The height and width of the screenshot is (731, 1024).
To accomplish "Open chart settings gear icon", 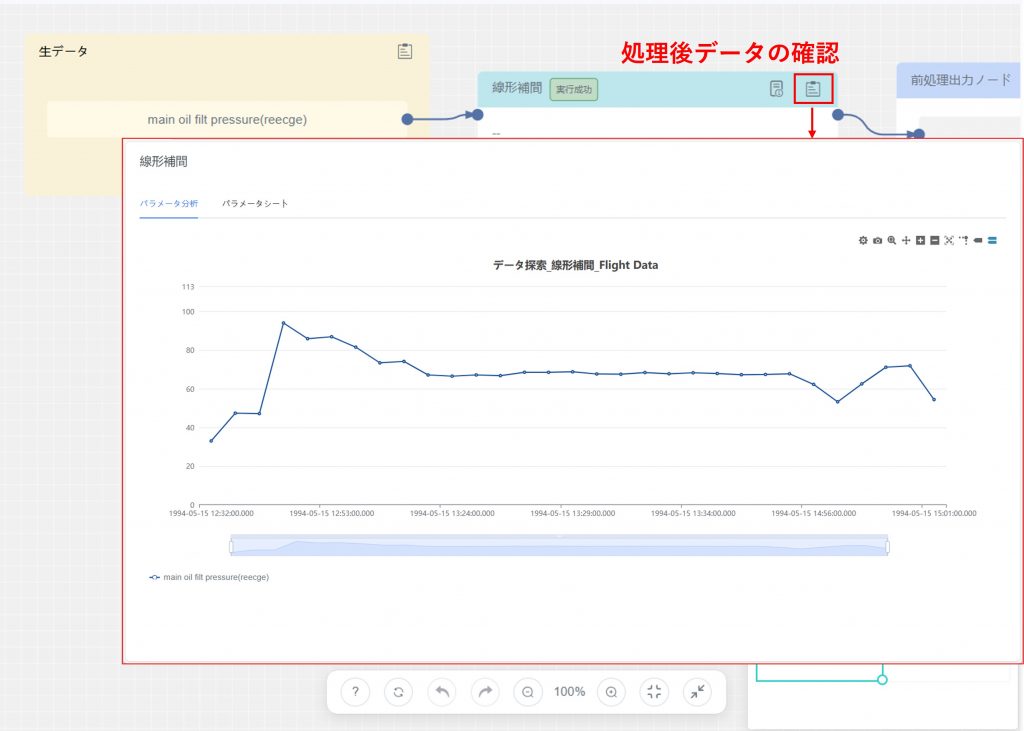I will [863, 240].
